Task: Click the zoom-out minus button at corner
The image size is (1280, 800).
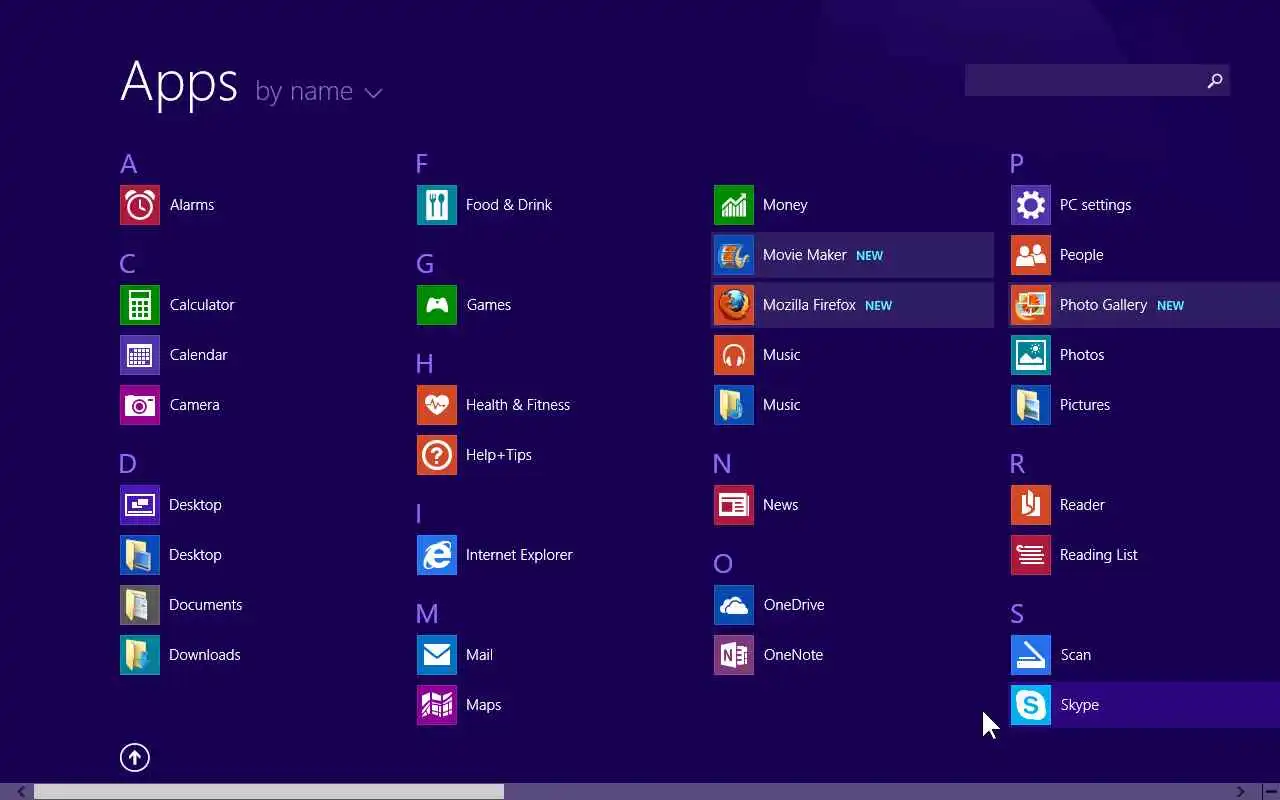Action: tap(1269, 792)
